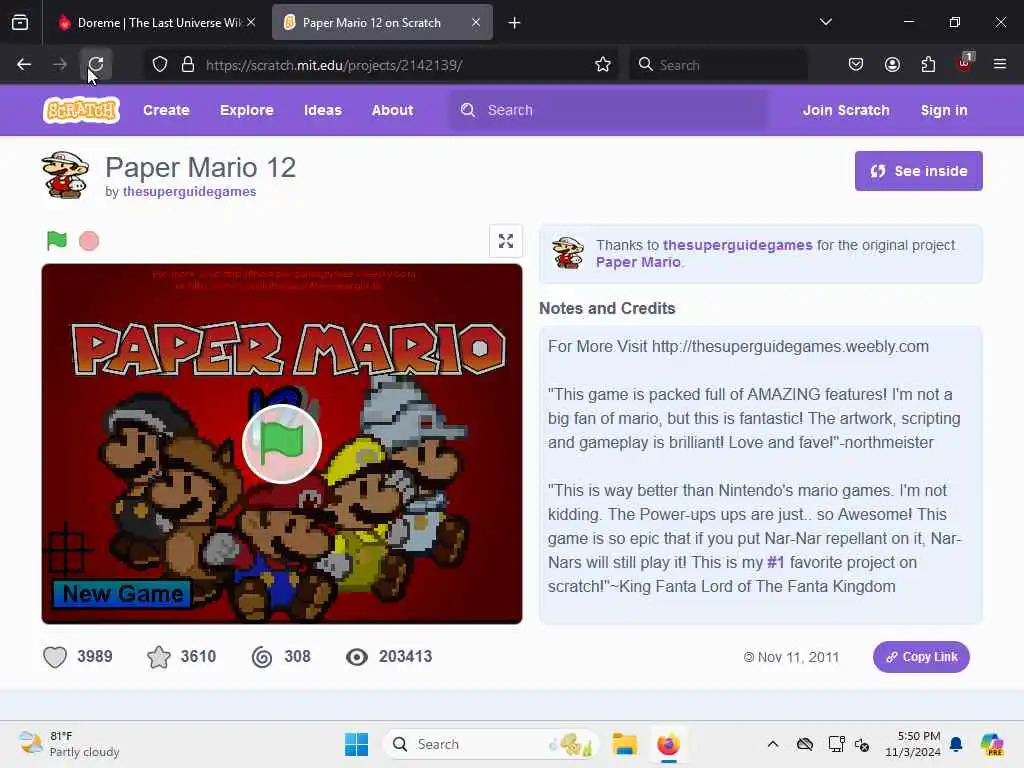
Task: Open the Firefox hamburger menu
Action: coord(1000,64)
